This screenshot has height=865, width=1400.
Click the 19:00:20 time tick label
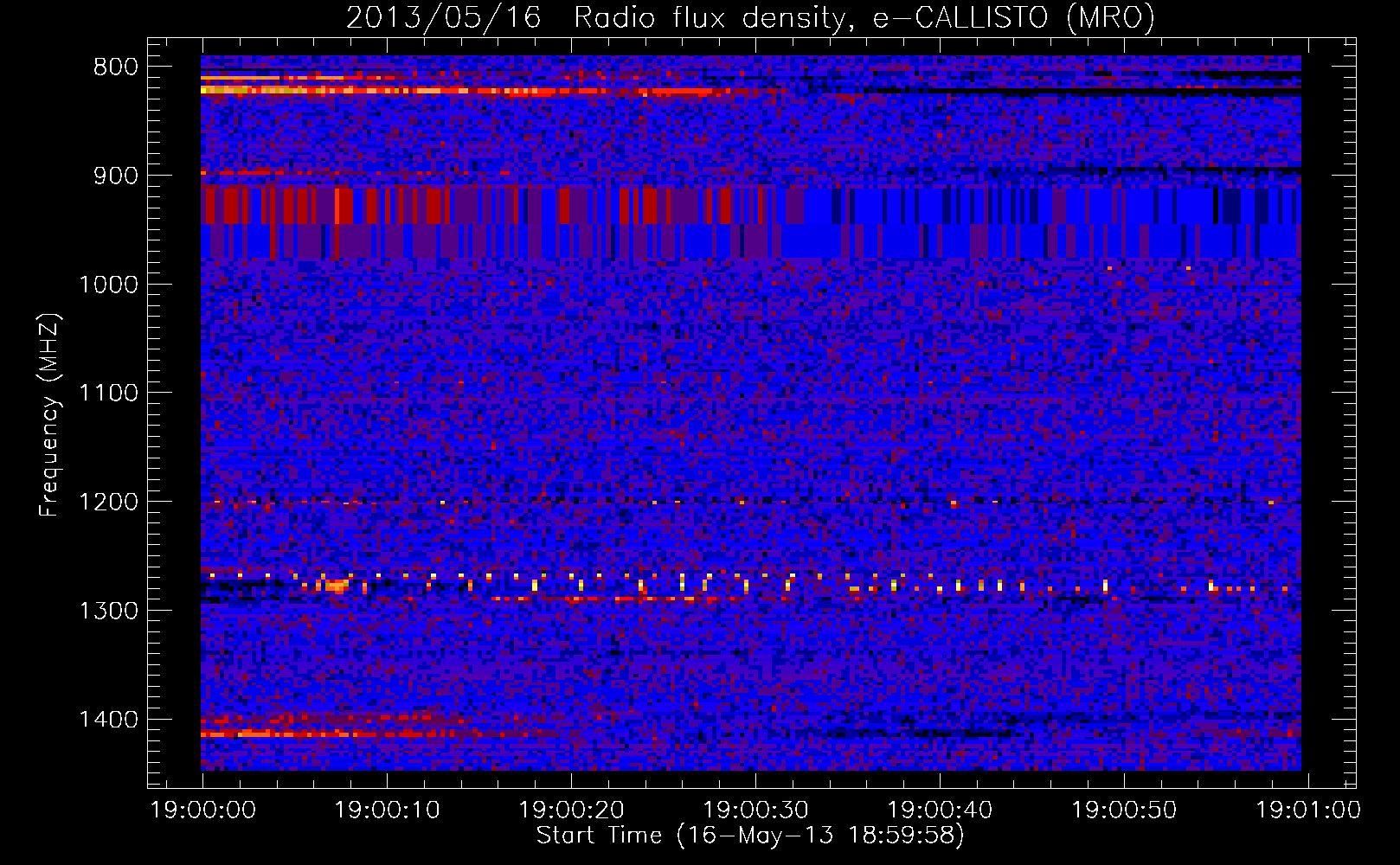click(572, 811)
